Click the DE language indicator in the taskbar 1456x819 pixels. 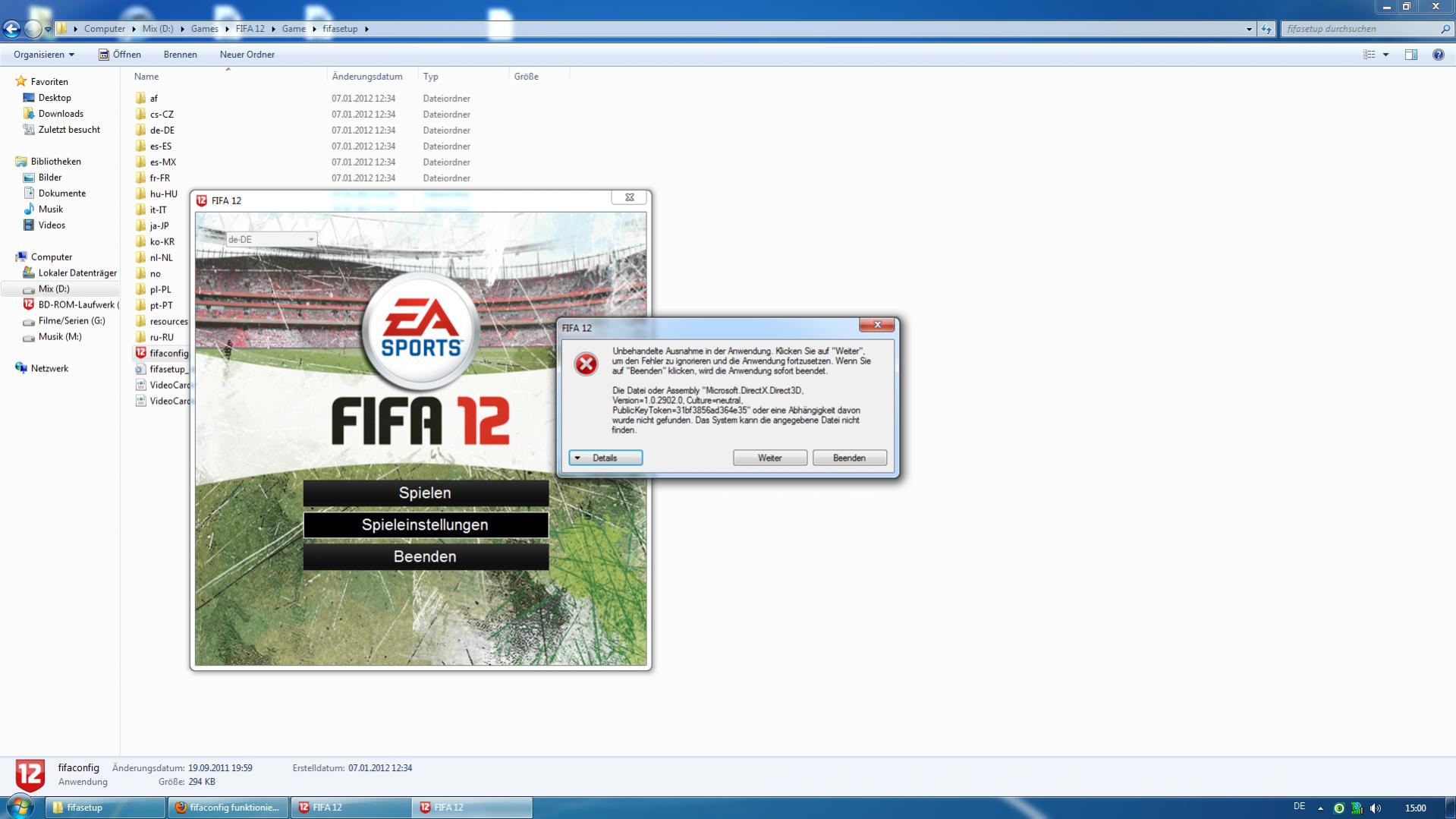click(x=1299, y=806)
